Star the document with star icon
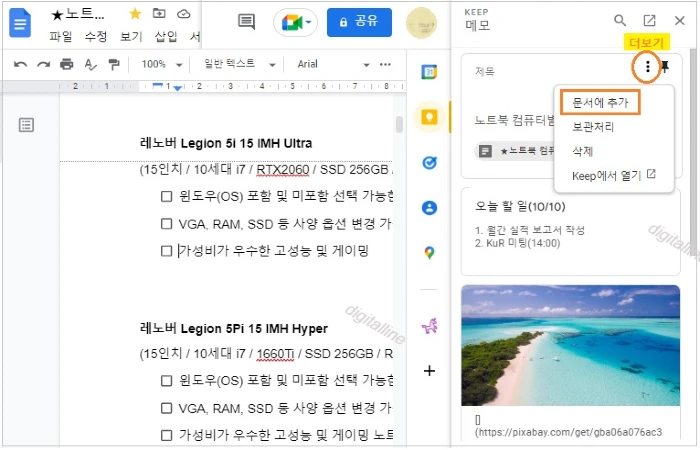700x450 pixels. [x=135, y=14]
